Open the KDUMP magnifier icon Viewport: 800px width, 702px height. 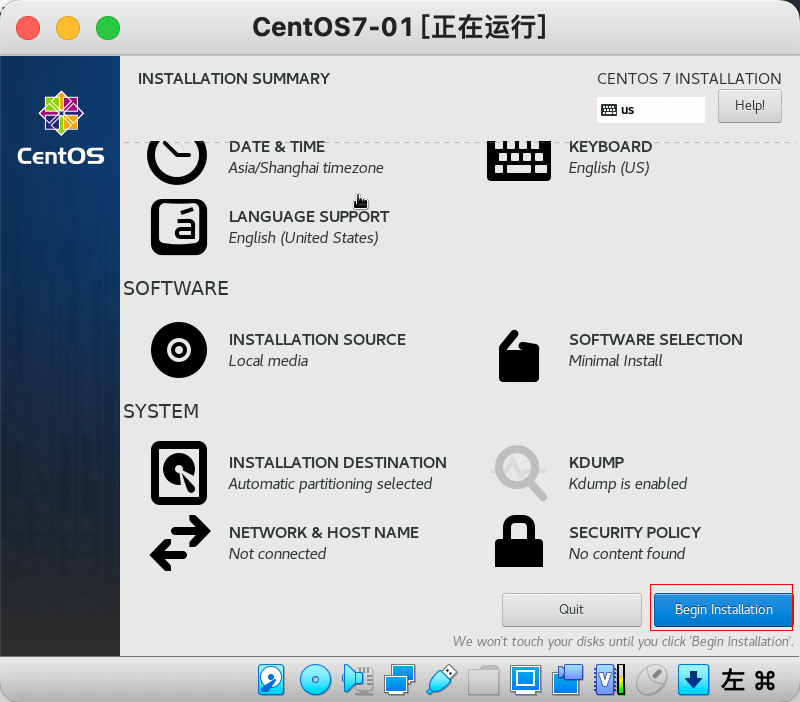pyautogui.click(x=519, y=473)
